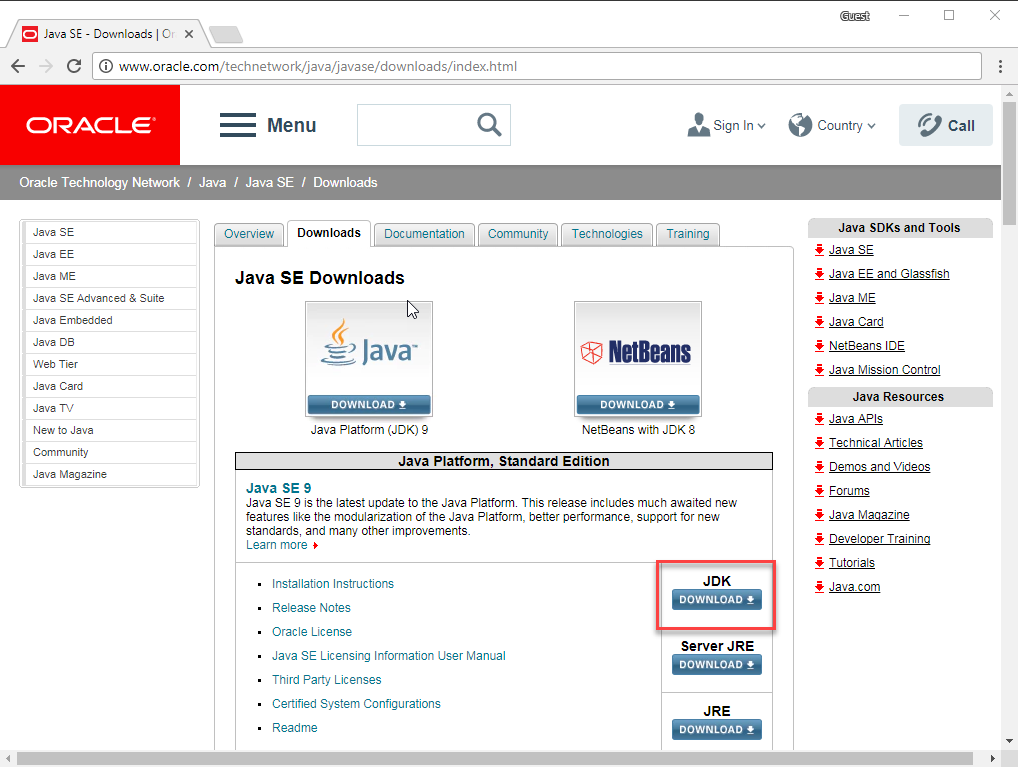Click the search magnifier icon
This screenshot has height=767, width=1018.
489,125
